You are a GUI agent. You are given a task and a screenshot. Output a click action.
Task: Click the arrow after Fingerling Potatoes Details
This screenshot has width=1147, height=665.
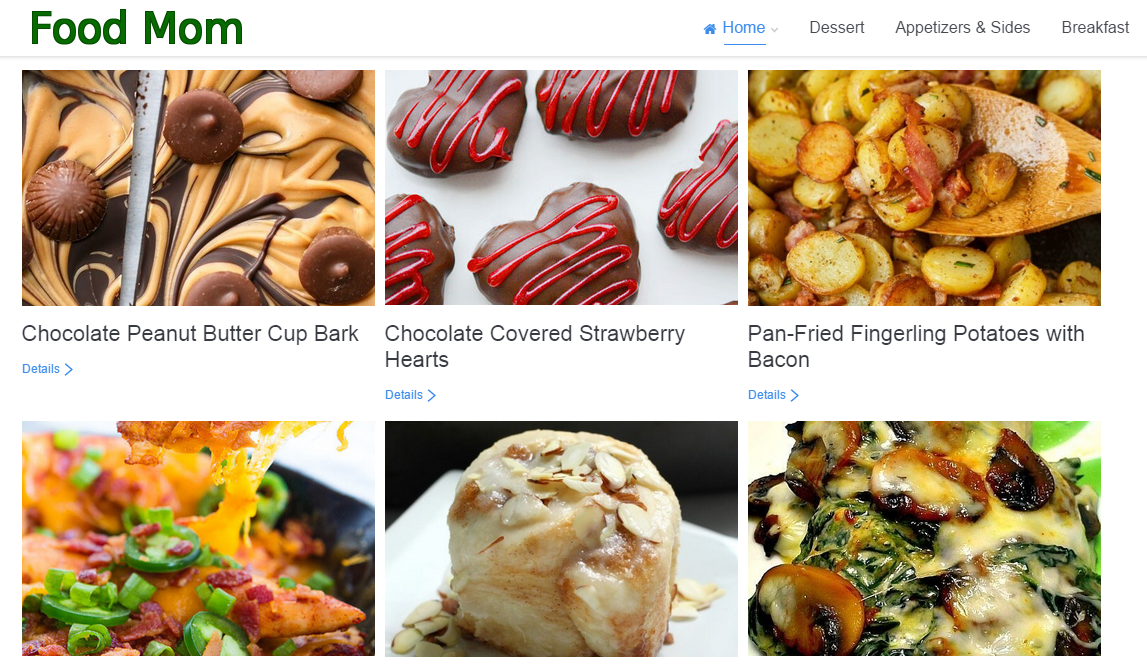[x=794, y=396]
